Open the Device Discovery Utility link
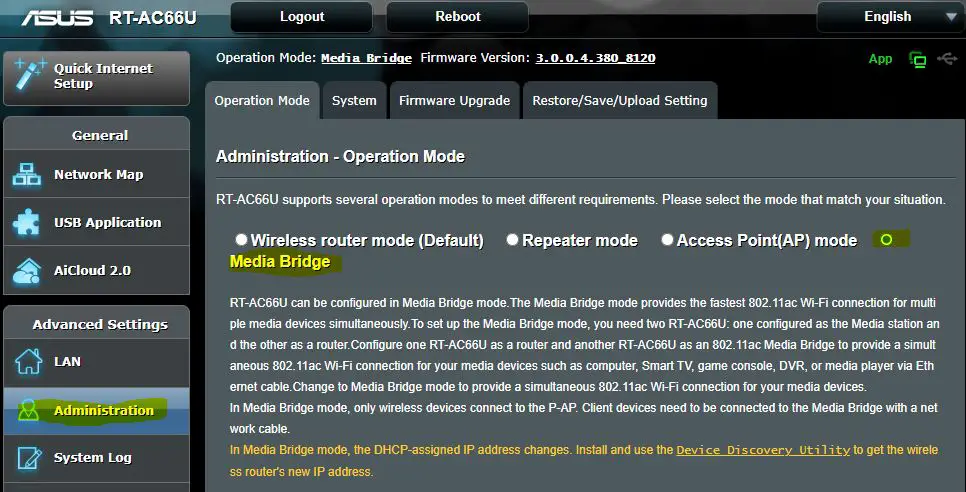This screenshot has width=966, height=492. (x=763, y=450)
